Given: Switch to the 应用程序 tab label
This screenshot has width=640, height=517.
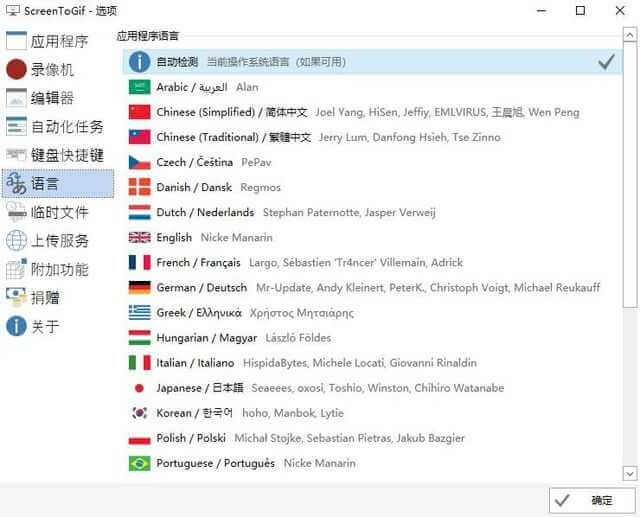Looking at the screenshot, I should click(x=60, y=41).
